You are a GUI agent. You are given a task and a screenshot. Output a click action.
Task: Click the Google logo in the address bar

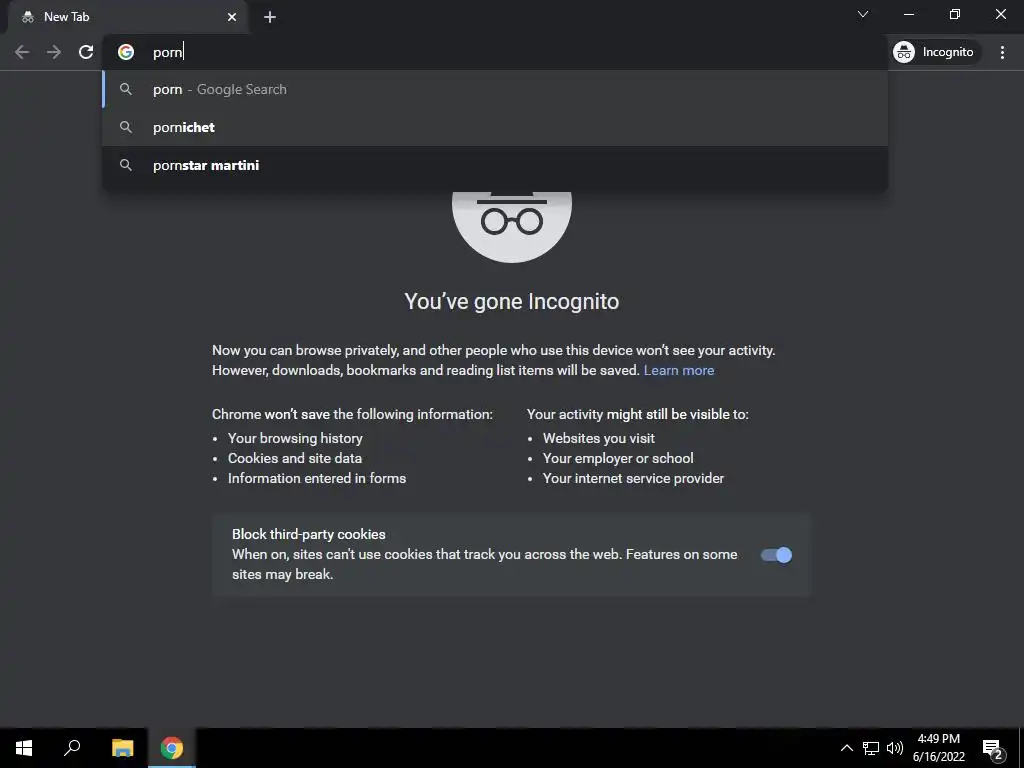(126, 52)
